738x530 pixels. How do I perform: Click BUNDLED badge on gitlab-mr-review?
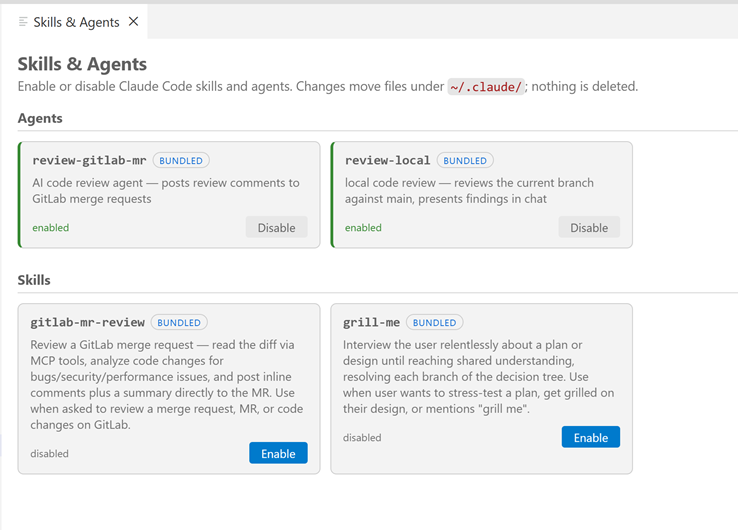(179, 322)
